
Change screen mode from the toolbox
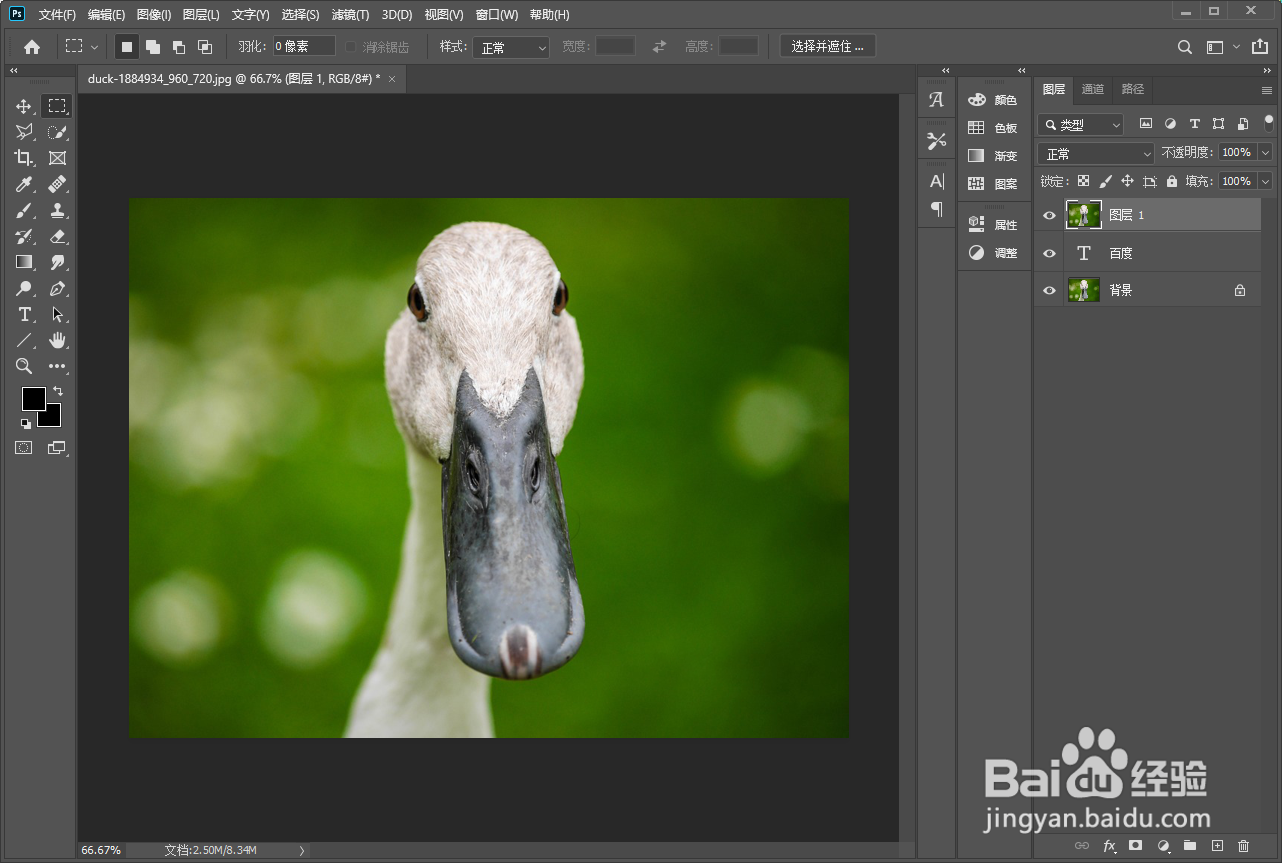[x=57, y=448]
